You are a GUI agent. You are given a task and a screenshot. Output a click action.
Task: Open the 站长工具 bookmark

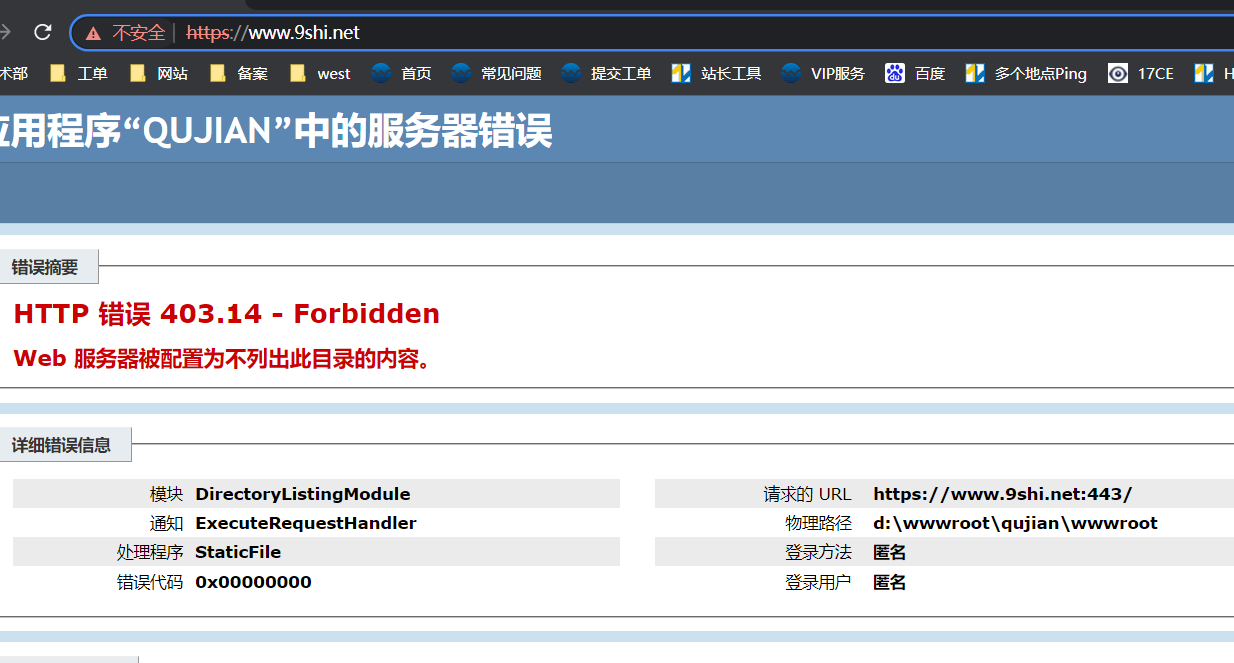[x=717, y=73]
